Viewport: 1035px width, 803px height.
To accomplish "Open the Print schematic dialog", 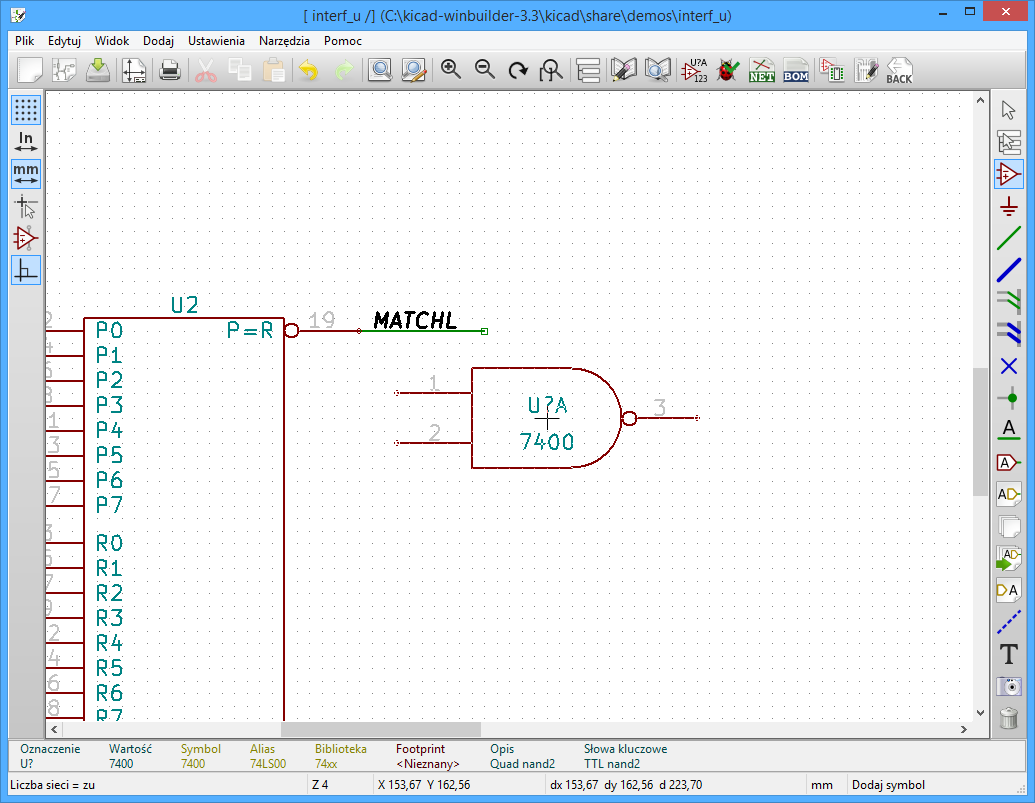I will point(170,70).
